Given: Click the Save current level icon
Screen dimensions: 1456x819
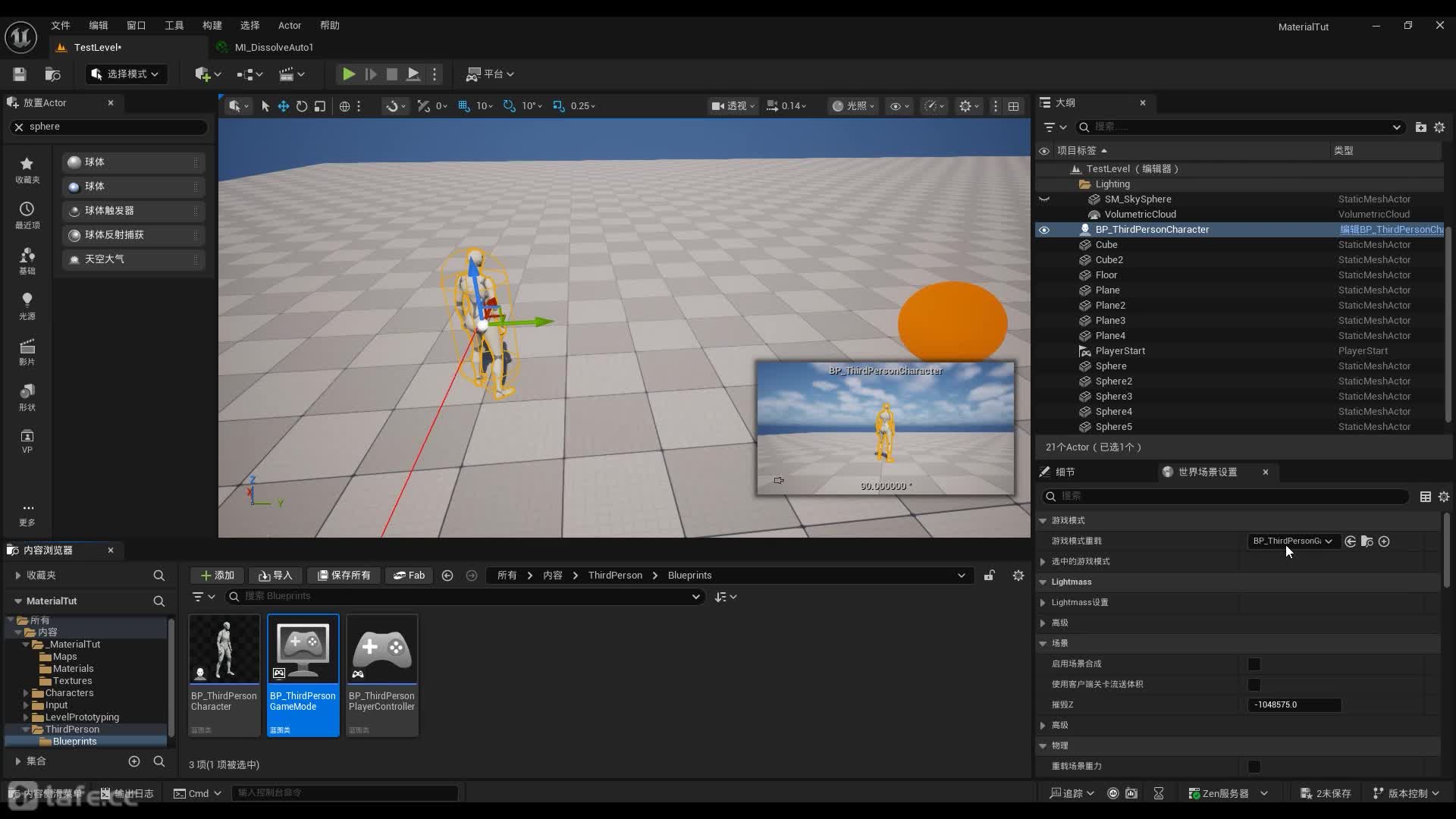Looking at the screenshot, I should (20, 74).
